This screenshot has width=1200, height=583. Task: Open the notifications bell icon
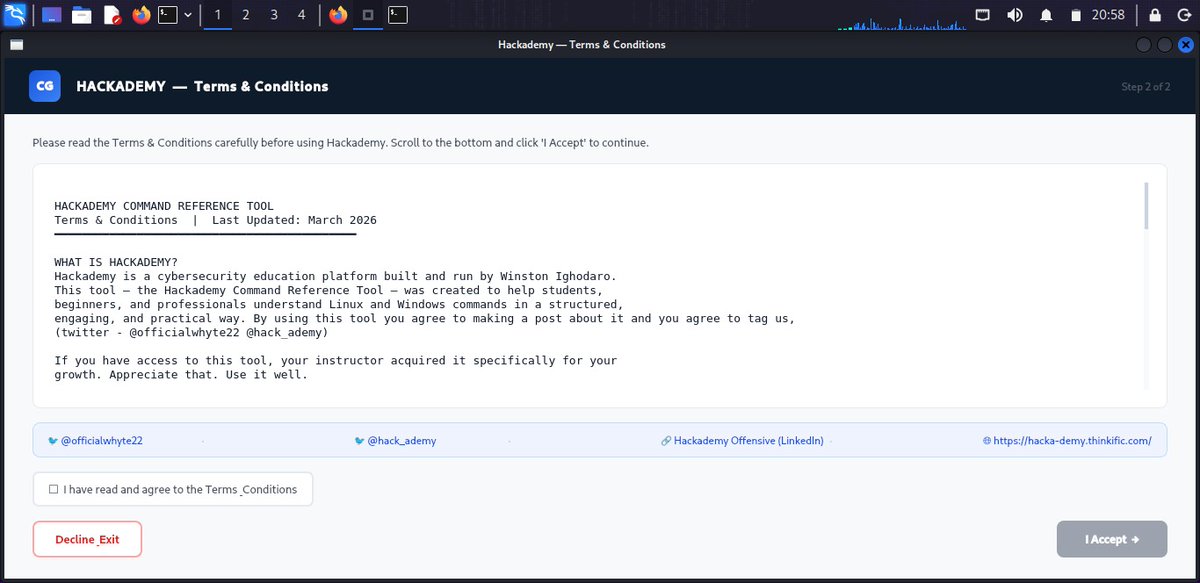coord(1046,15)
